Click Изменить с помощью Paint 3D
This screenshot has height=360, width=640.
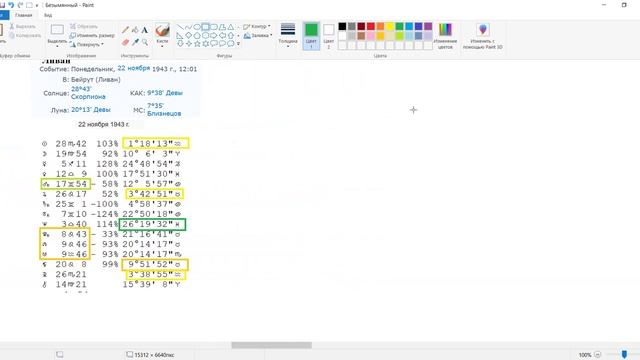[482, 36]
